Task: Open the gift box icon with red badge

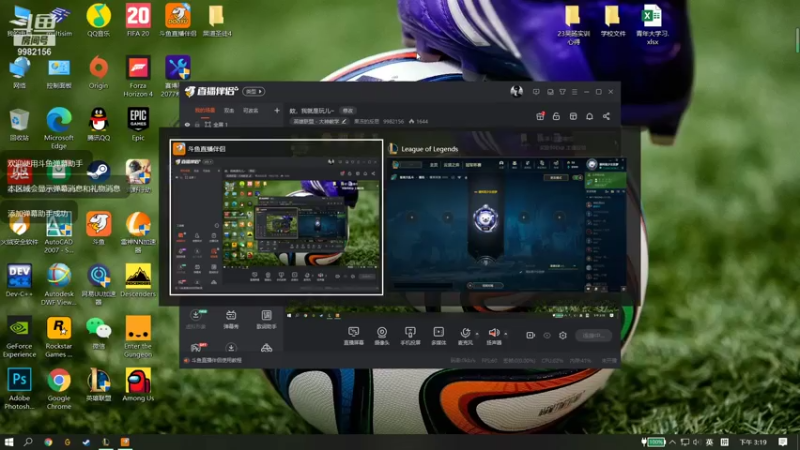Action: 540,116
